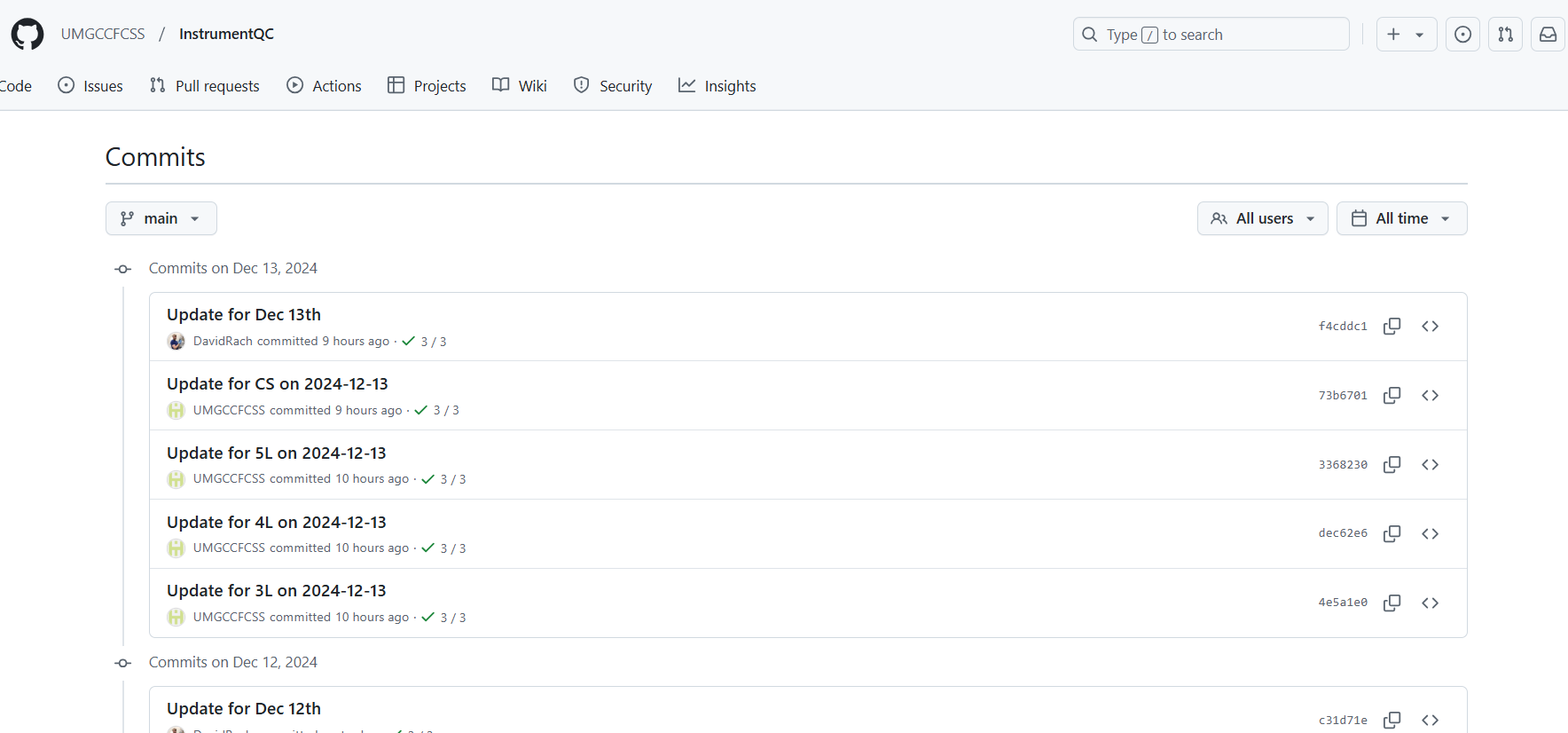Show 3/3 check status for 5L commit
Image resolution: width=1568 pixels, height=733 pixels.
[x=444, y=479]
